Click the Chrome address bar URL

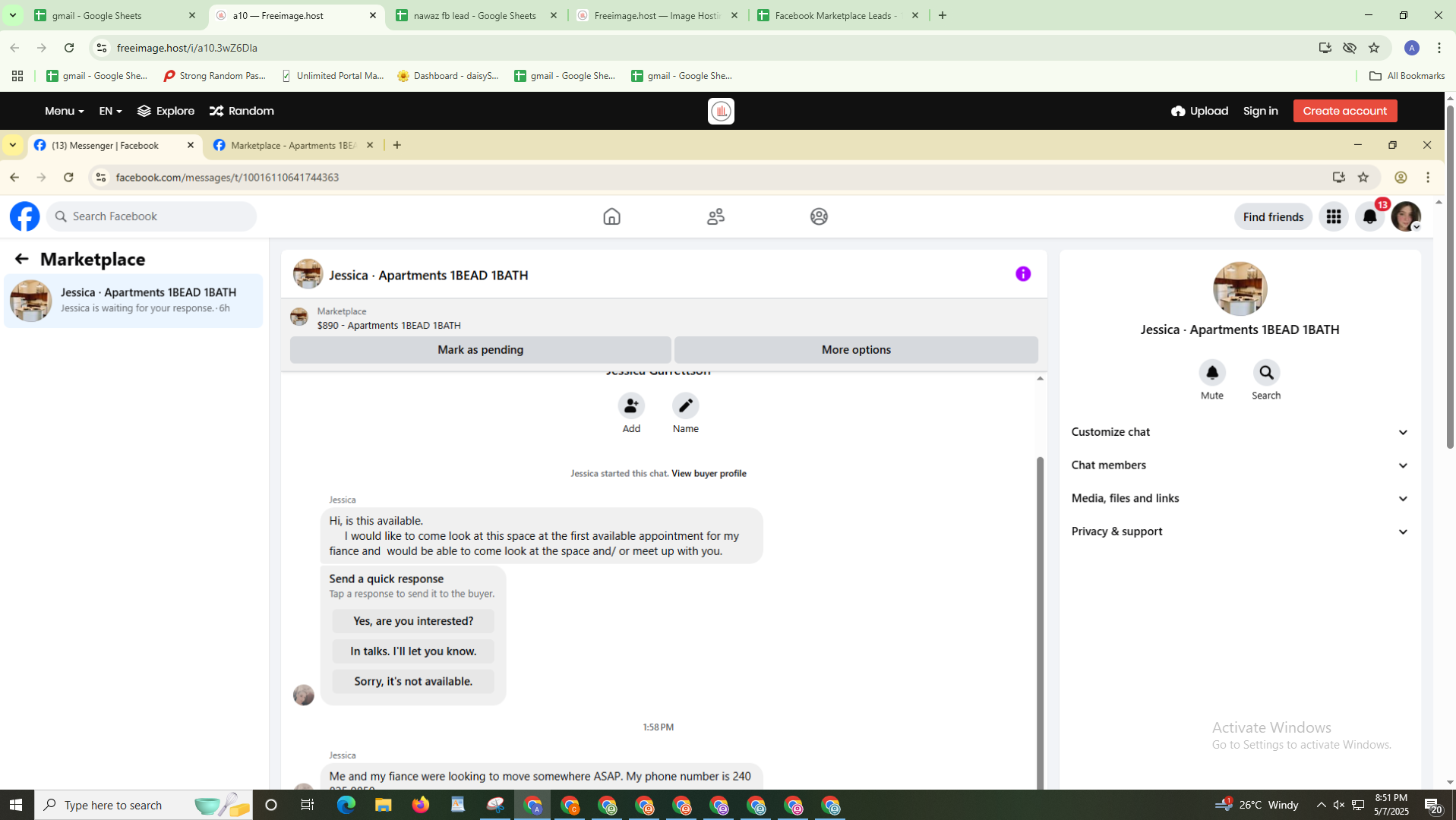187,48
